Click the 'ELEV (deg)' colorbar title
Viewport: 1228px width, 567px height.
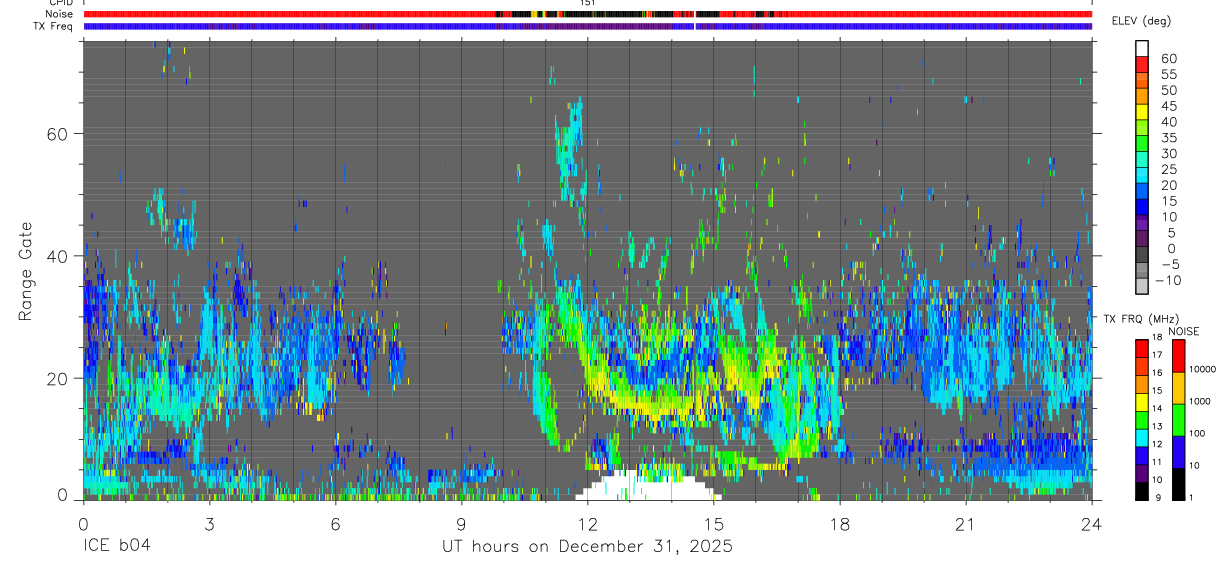pyautogui.click(x=1141, y=21)
